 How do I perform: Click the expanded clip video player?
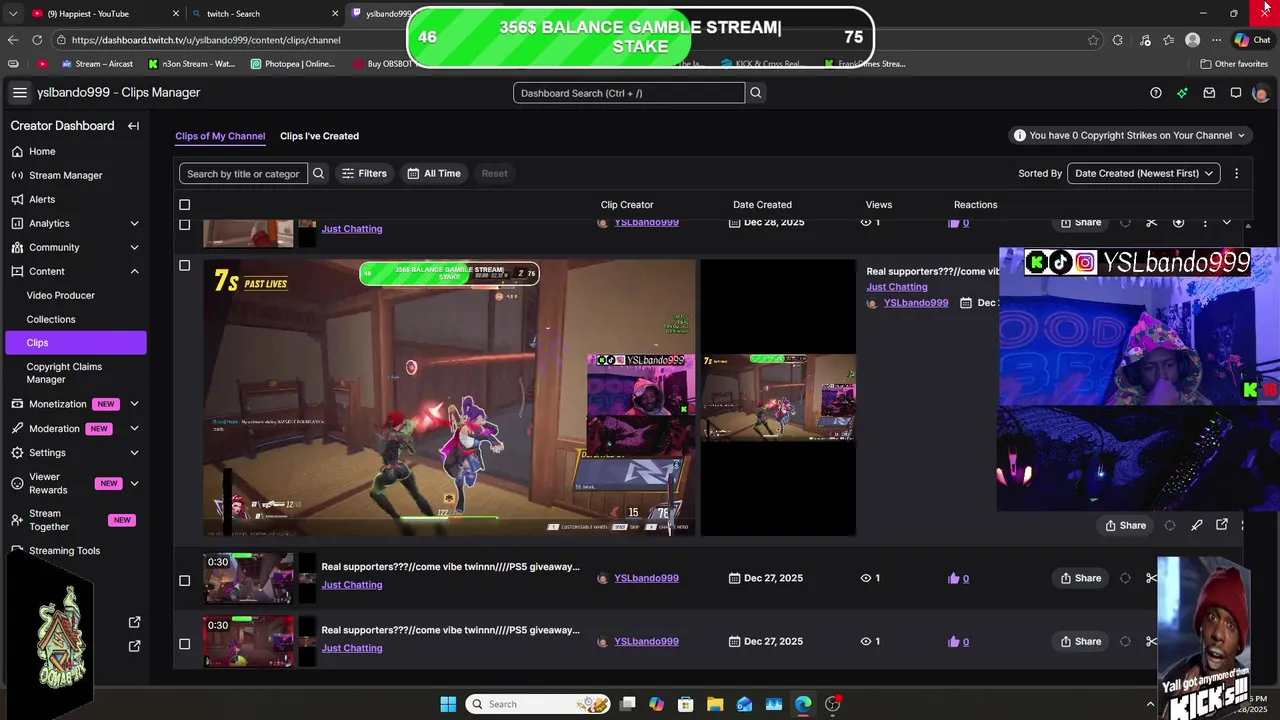click(449, 397)
